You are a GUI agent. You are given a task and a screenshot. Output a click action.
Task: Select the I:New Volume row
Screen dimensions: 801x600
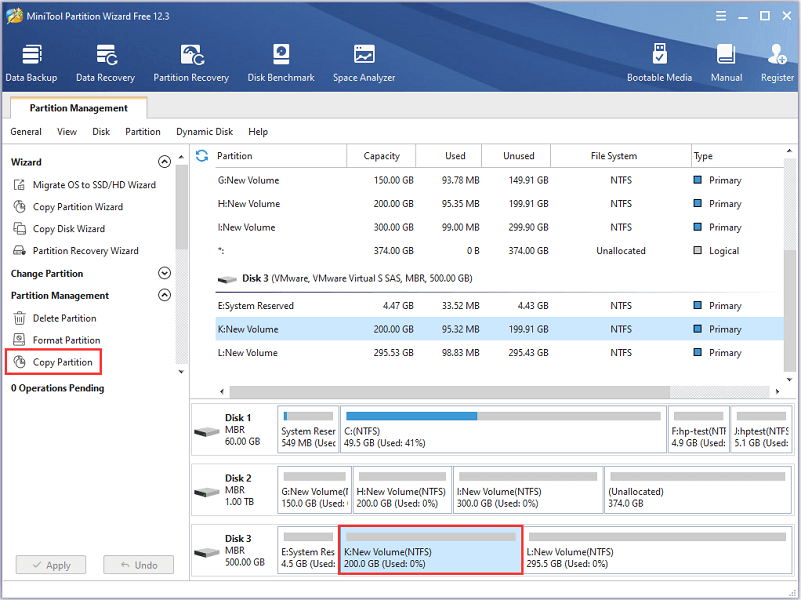(499, 227)
